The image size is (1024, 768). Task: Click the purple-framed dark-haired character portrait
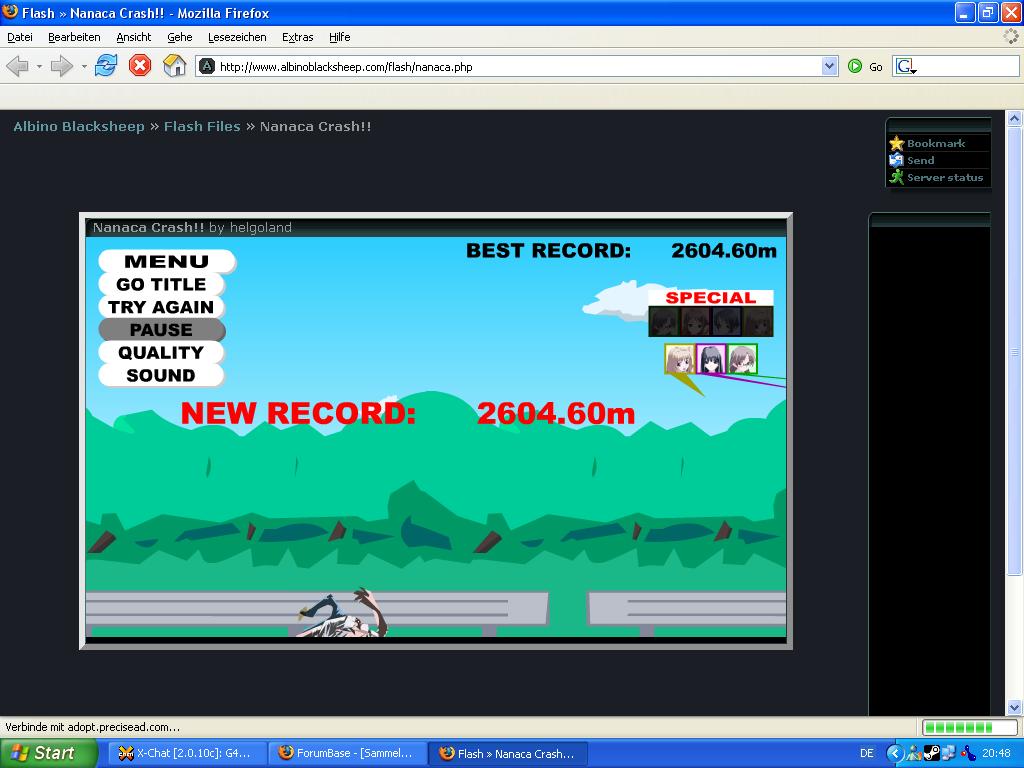click(711, 359)
